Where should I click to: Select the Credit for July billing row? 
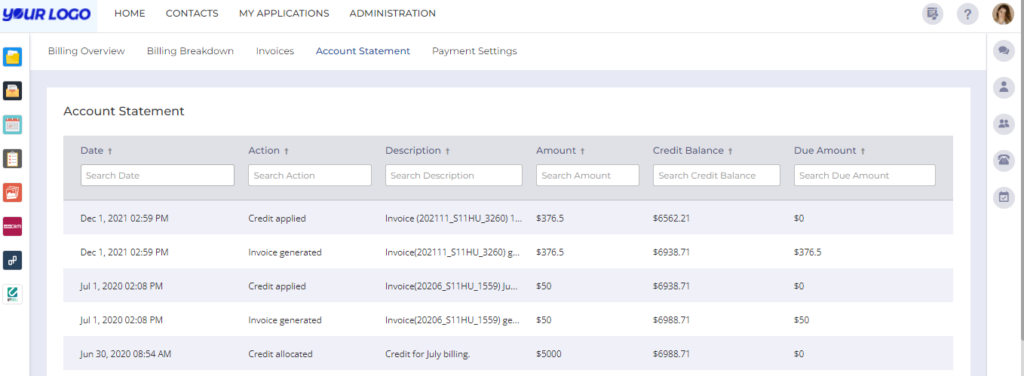pos(508,354)
